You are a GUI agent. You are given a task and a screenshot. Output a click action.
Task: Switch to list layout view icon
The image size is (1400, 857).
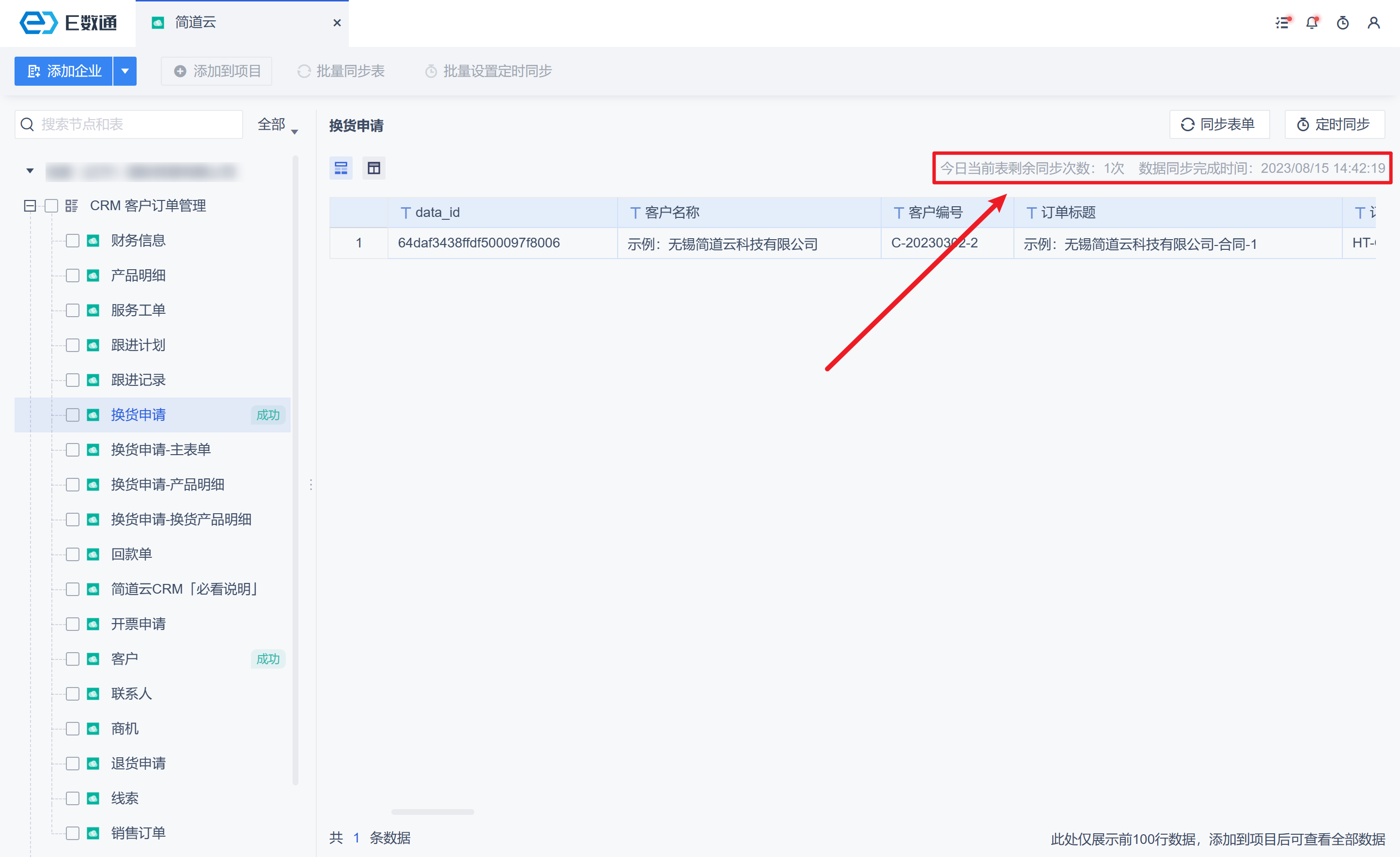(341, 168)
